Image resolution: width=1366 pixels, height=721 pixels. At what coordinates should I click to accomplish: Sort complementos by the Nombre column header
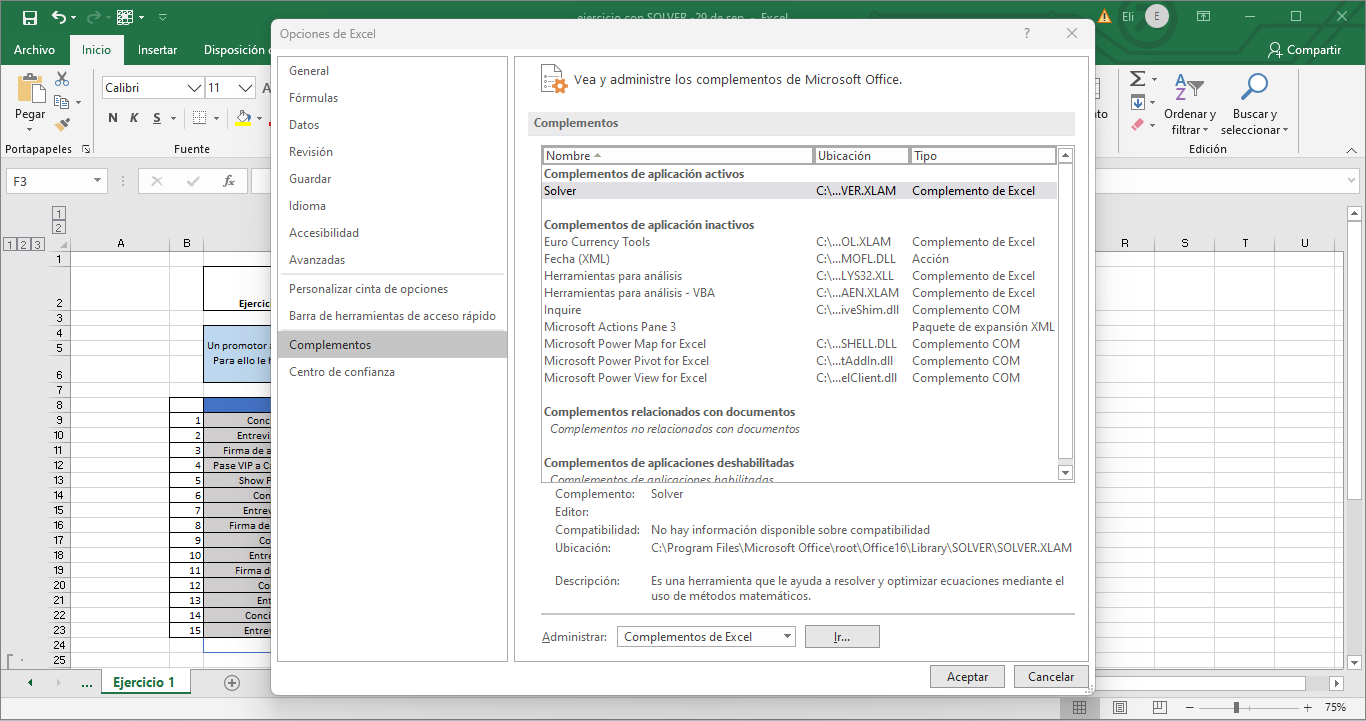678,156
